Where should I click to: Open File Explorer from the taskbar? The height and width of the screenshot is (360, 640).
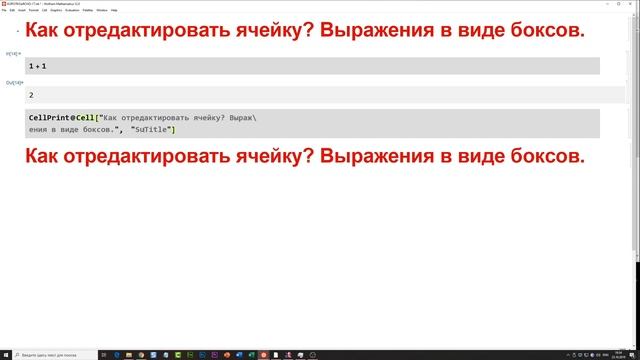(x=129, y=355)
